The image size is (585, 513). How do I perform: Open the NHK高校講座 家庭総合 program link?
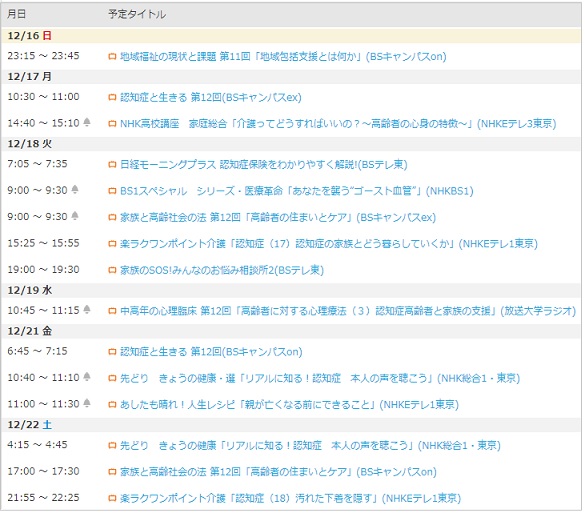tap(338, 124)
